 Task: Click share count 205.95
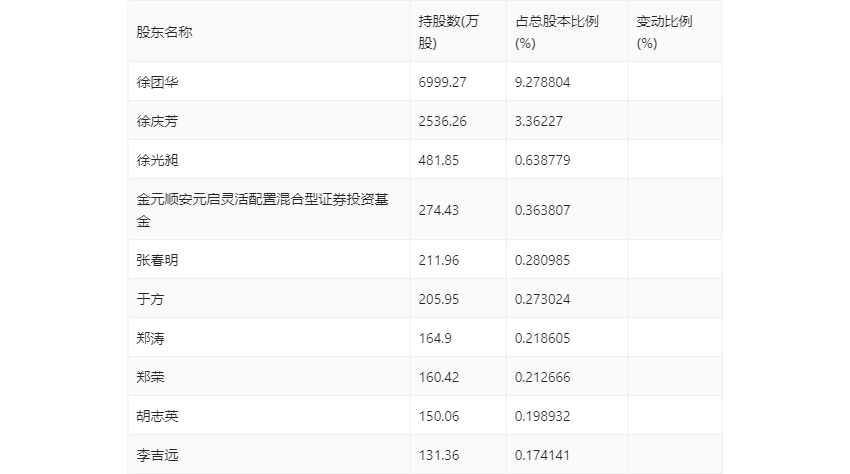(439, 299)
